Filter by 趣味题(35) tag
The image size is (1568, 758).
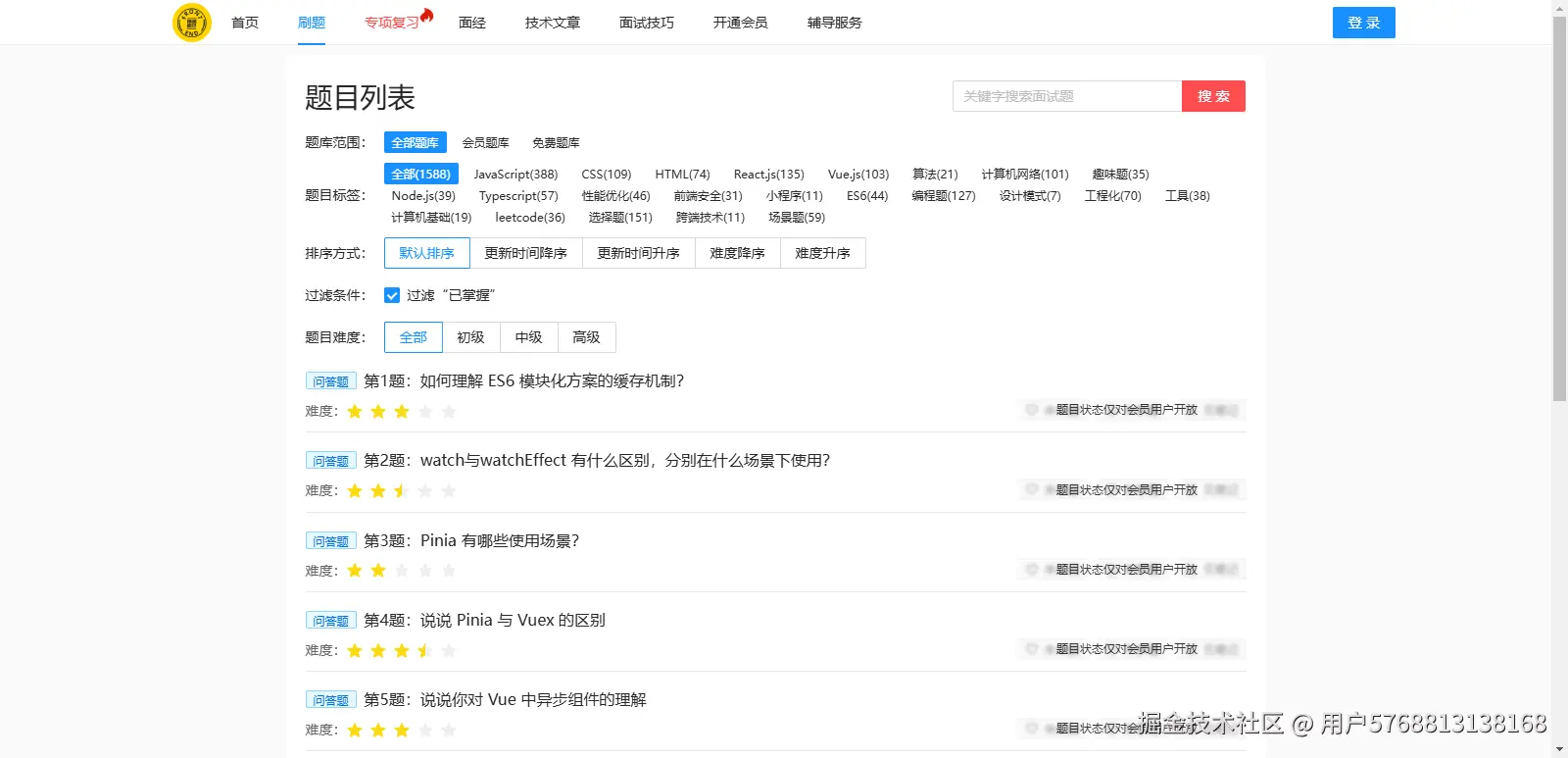click(1120, 174)
